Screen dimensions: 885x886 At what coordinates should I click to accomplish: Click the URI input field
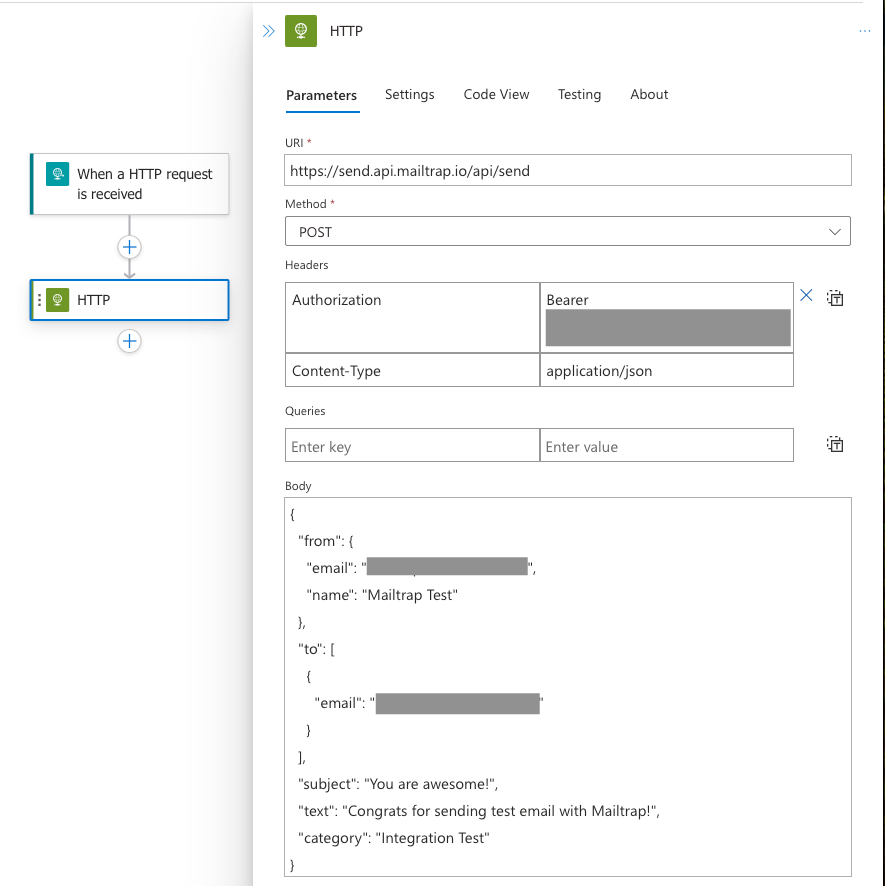click(567, 170)
